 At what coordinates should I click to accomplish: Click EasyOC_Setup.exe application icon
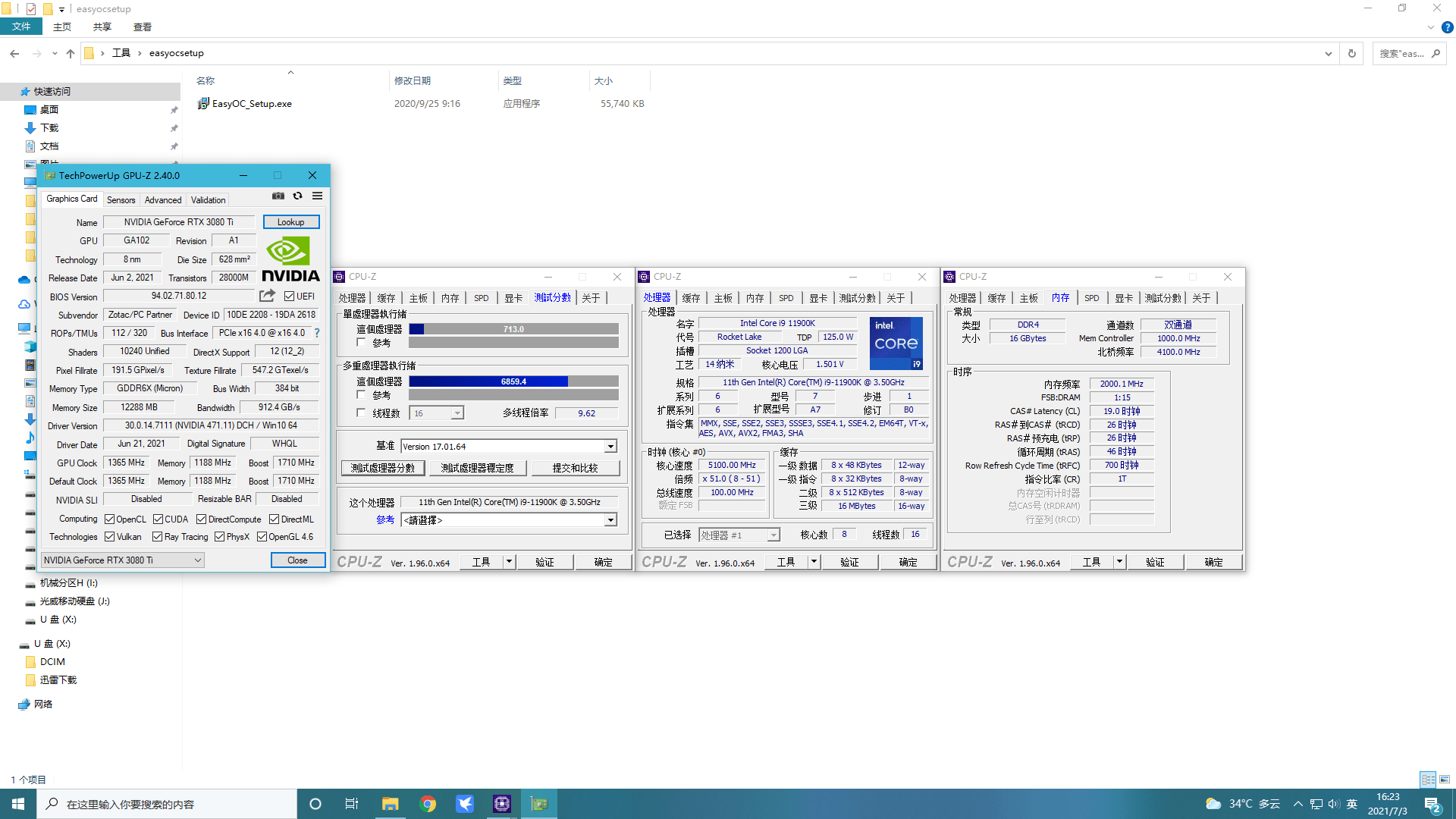tap(204, 103)
